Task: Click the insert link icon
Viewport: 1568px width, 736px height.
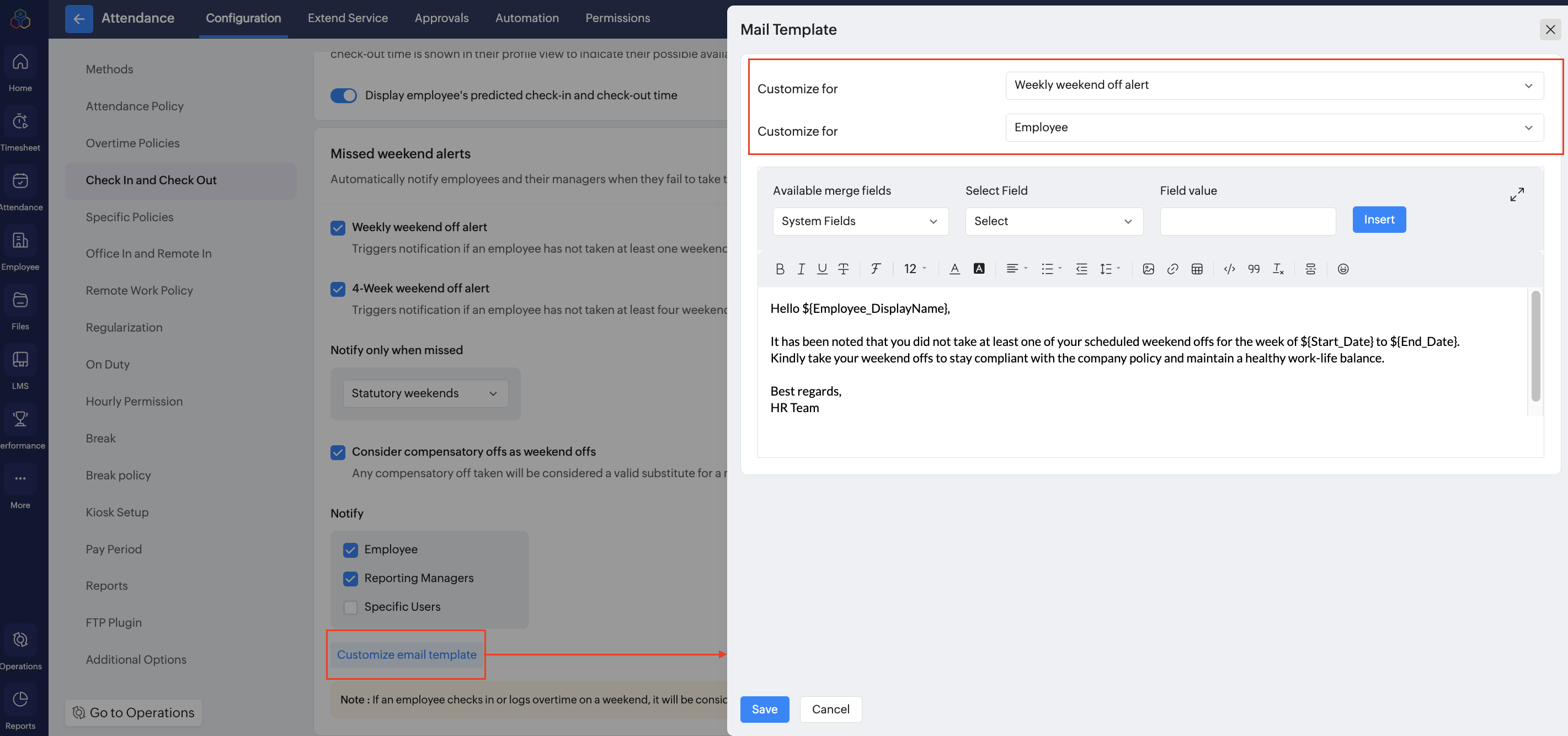Action: click(1172, 269)
